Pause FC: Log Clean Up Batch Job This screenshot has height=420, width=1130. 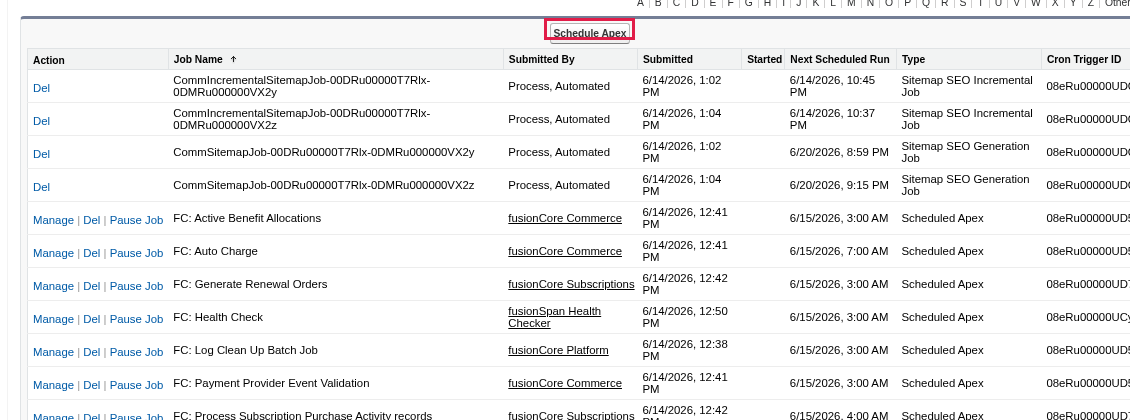pyautogui.click(x=136, y=352)
